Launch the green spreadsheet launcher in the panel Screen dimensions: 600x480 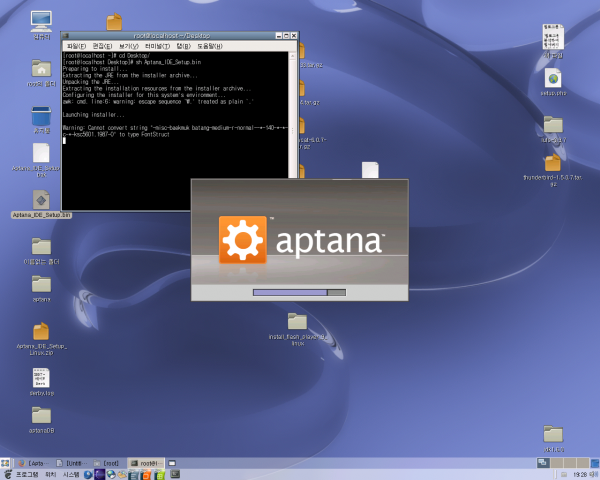(x=160, y=475)
